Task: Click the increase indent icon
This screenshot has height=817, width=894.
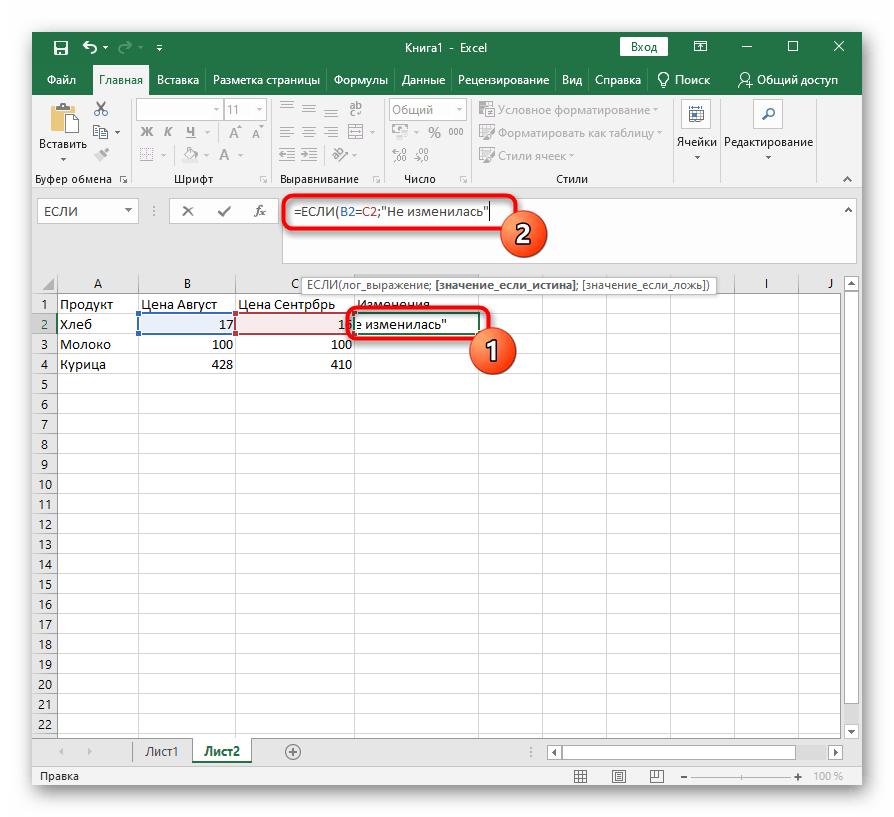Action: click(x=309, y=155)
